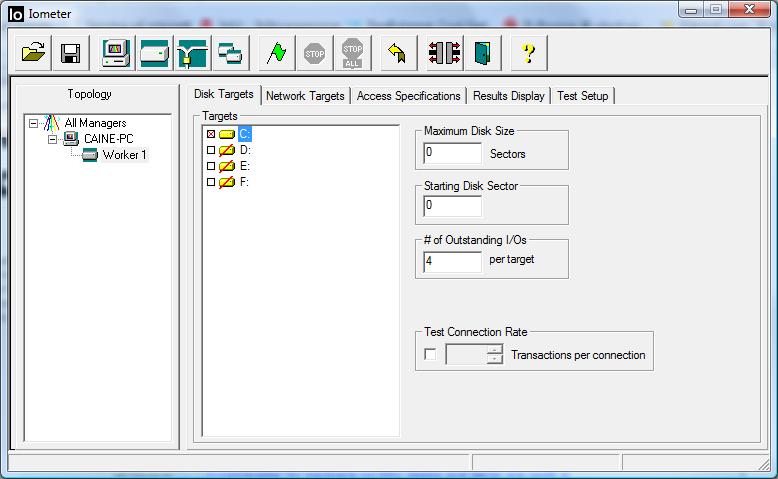Click the crossed-out E: drive icon
778x479 pixels.
(x=227, y=166)
